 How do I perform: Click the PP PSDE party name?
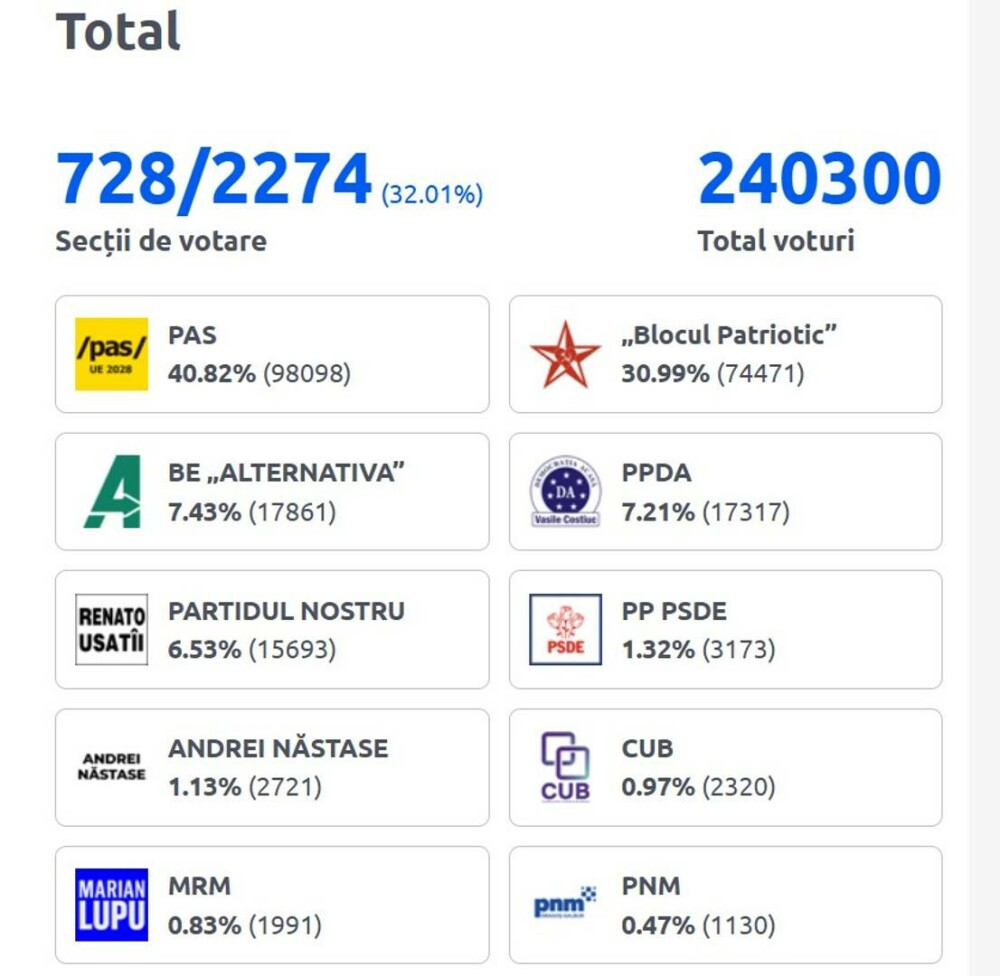click(x=674, y=610)
